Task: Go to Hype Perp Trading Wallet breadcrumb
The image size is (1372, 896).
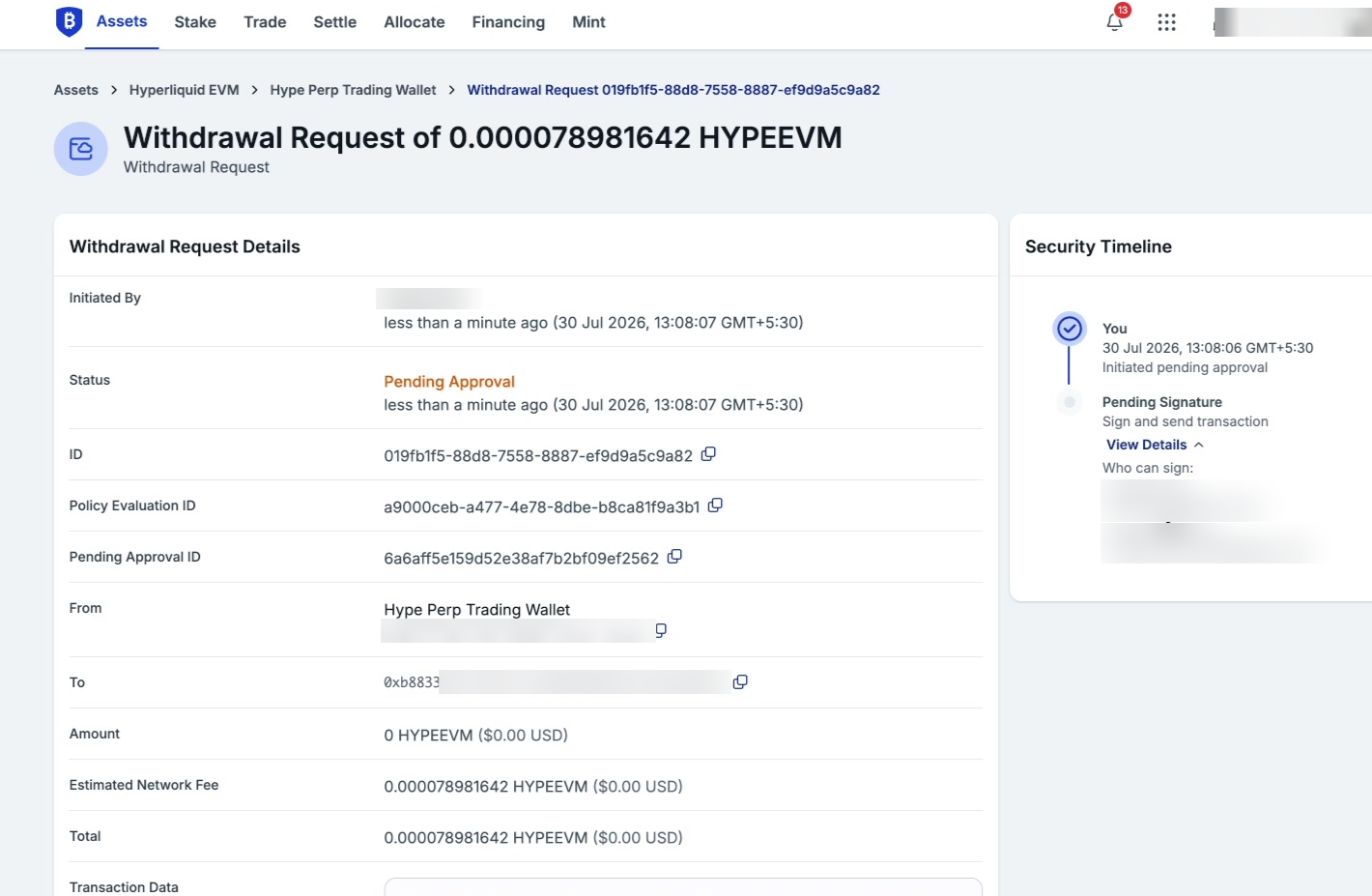Action: coord(353,90)
